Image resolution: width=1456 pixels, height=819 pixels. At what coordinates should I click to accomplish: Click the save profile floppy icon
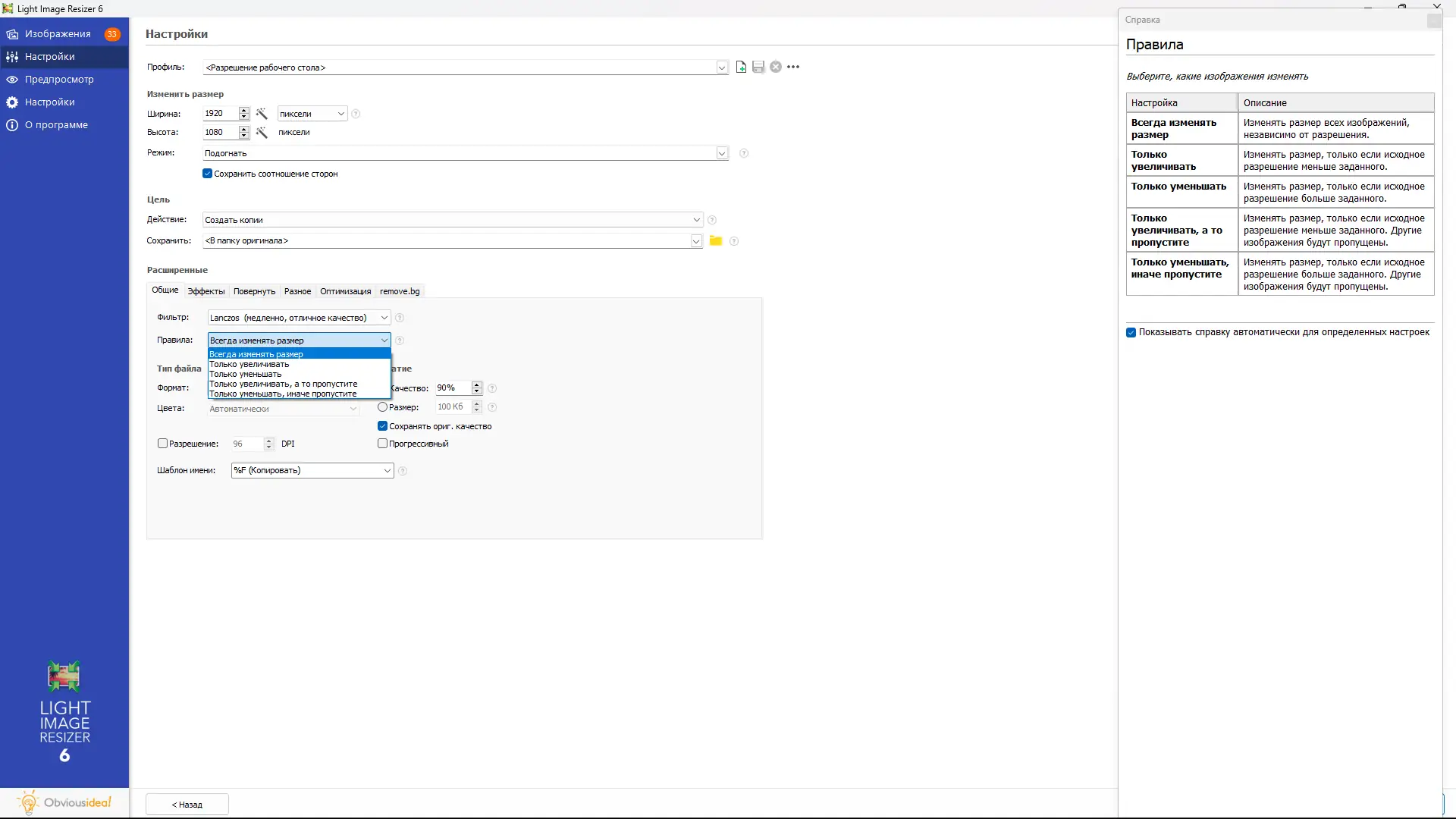click(x=758, y=67)
